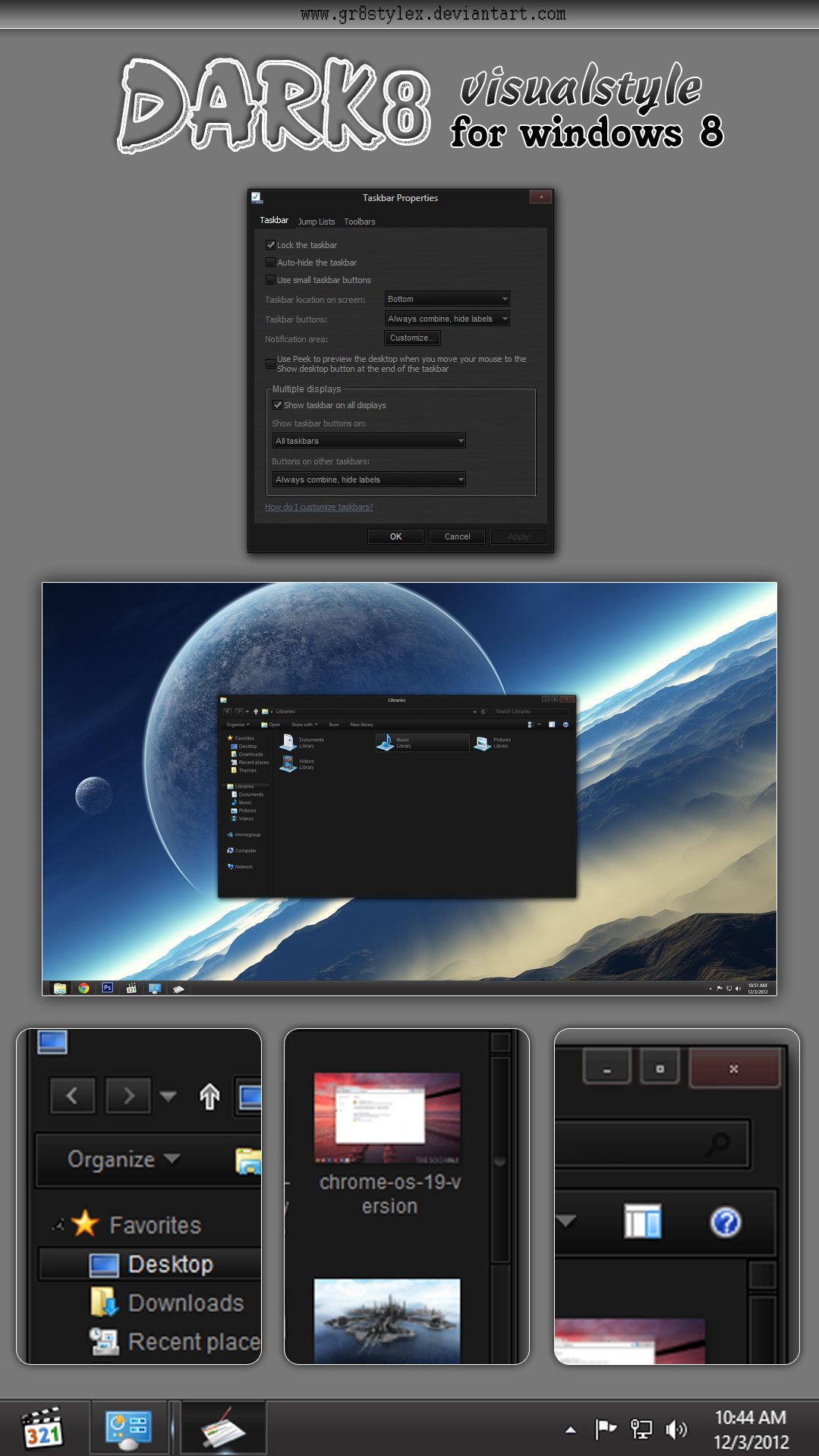Click the search field in the enlarged close-up

click(x=652, y=1143)
